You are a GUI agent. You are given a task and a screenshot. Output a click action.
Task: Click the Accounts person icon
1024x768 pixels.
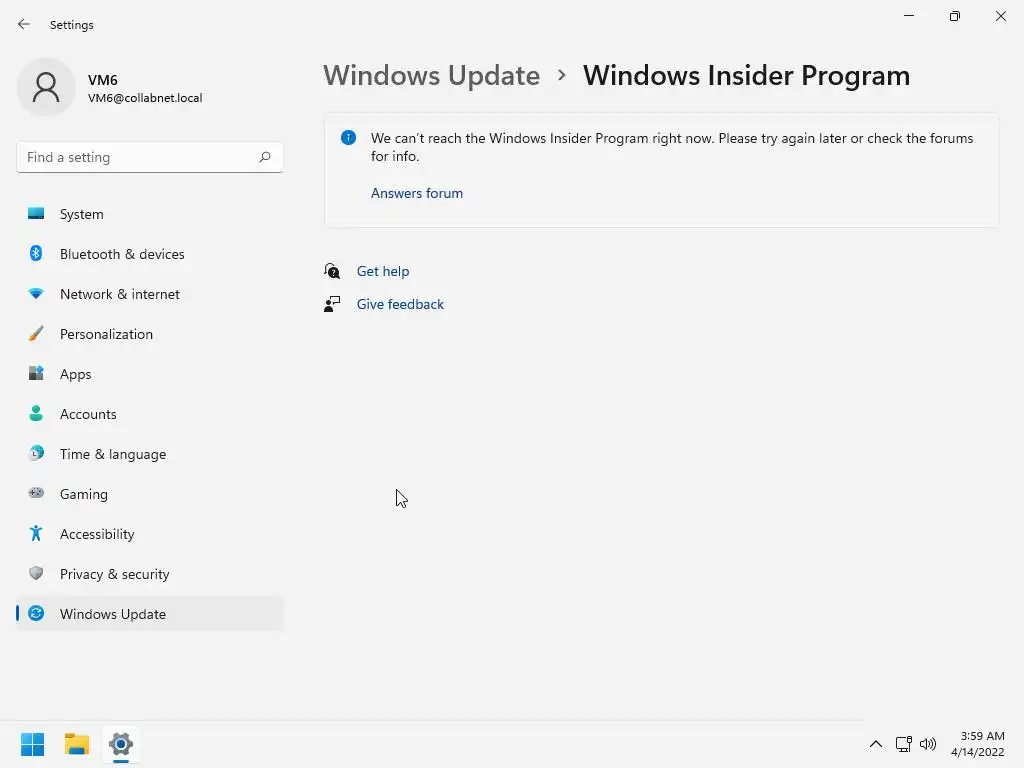point(36,413)
